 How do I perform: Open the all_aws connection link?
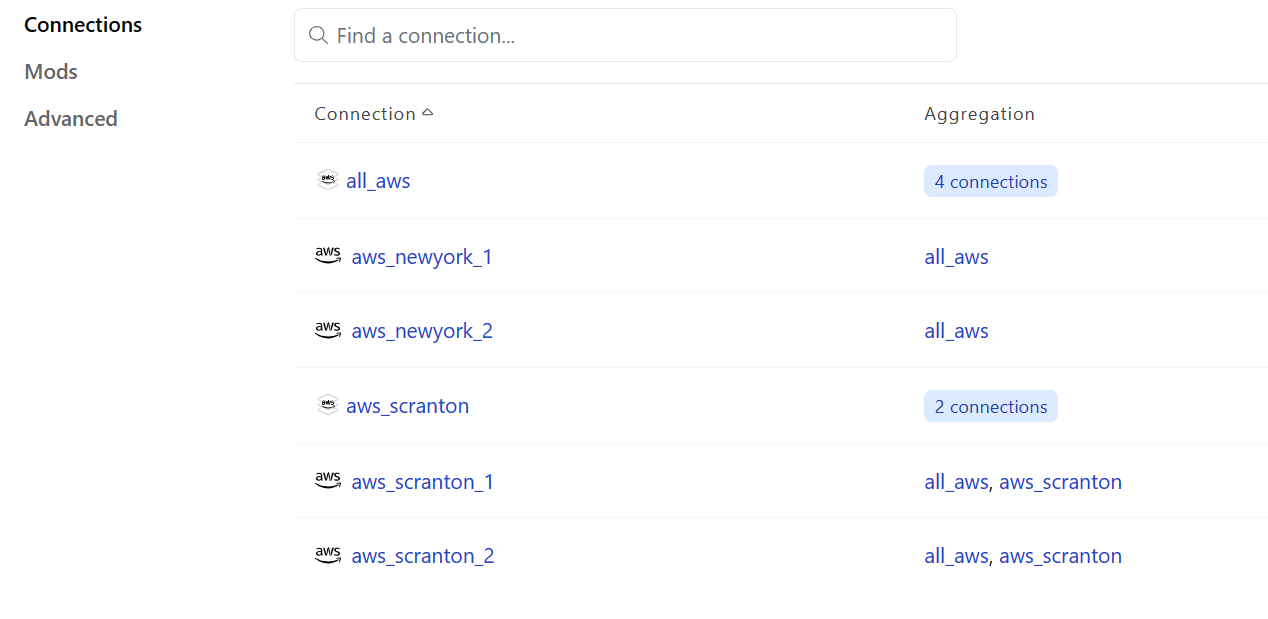click(378, 181)
